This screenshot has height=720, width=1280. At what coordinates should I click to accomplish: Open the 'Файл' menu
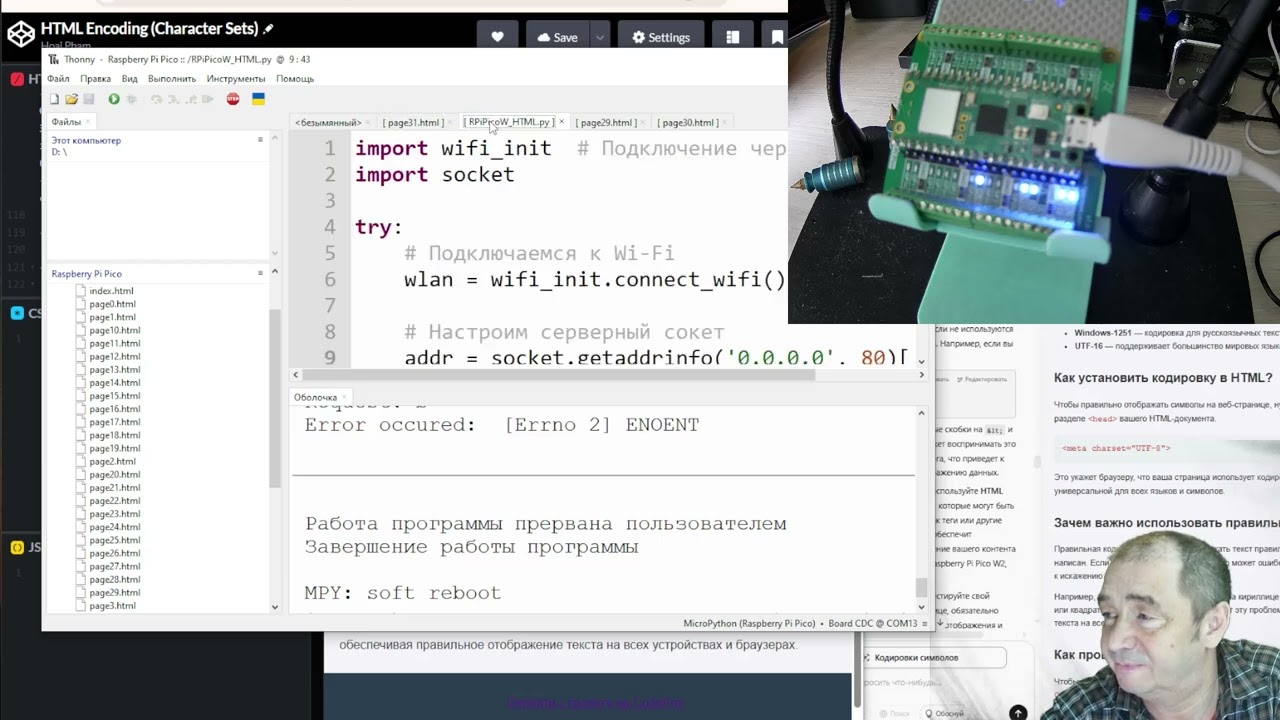click(58, 78)
